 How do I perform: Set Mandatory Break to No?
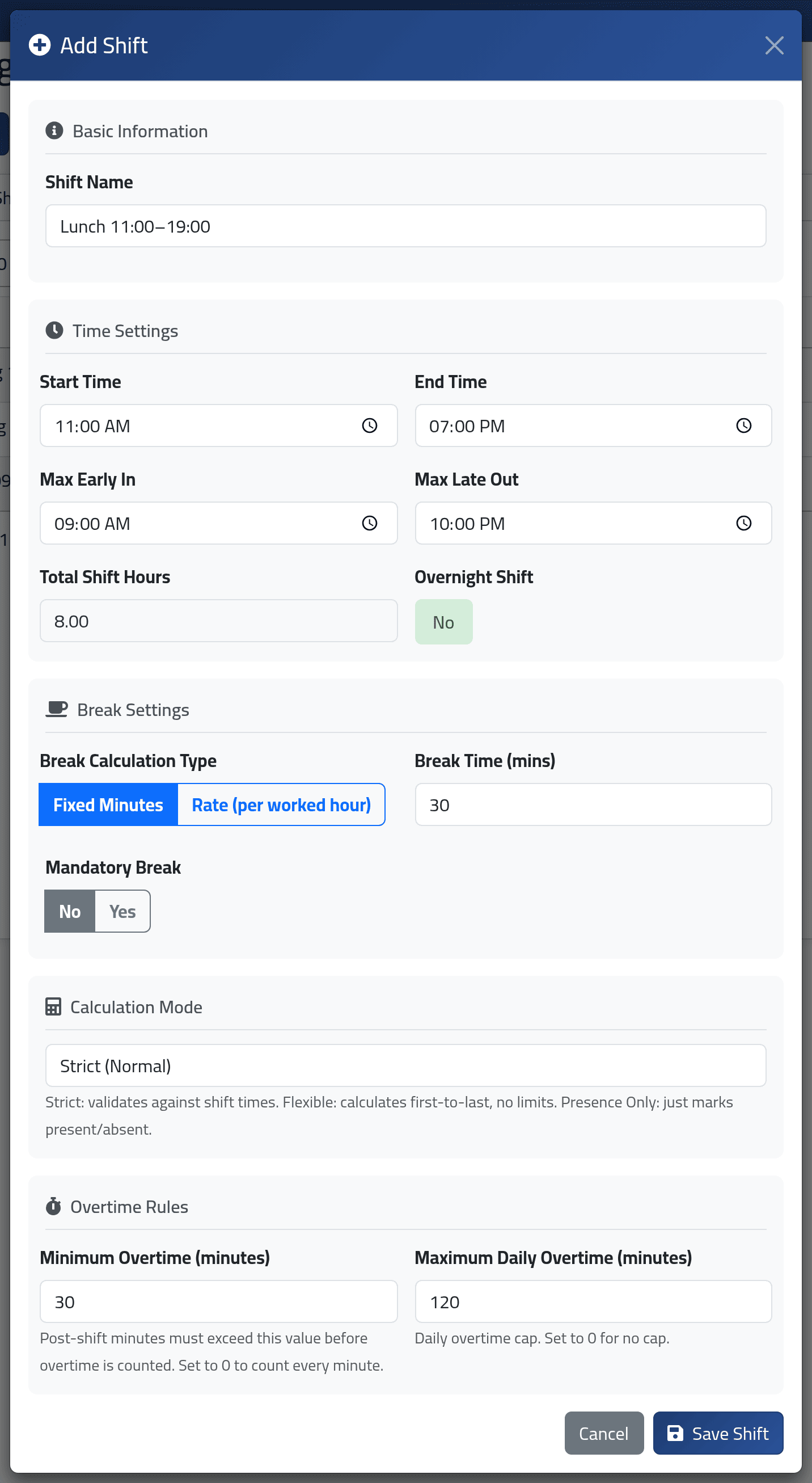[70, 911]
